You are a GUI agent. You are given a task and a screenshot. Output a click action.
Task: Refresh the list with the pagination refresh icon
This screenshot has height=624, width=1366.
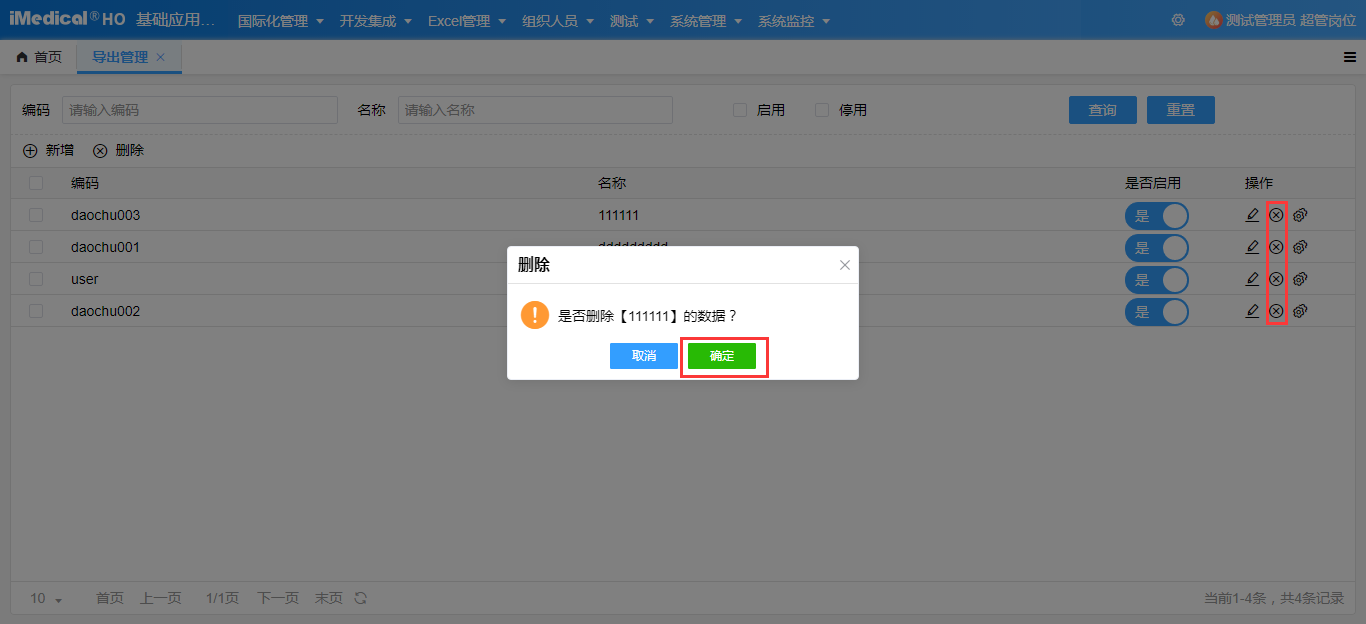click(359, 597)
